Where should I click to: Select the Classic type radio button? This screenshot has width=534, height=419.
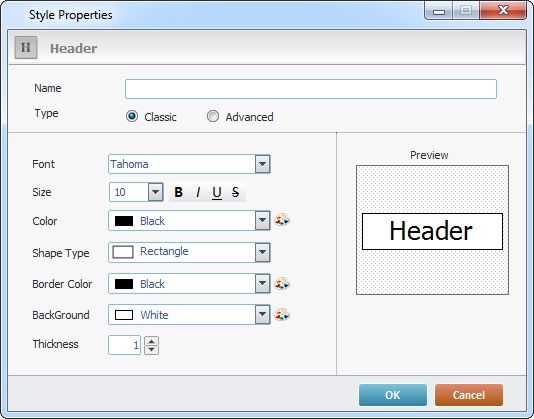132,116
